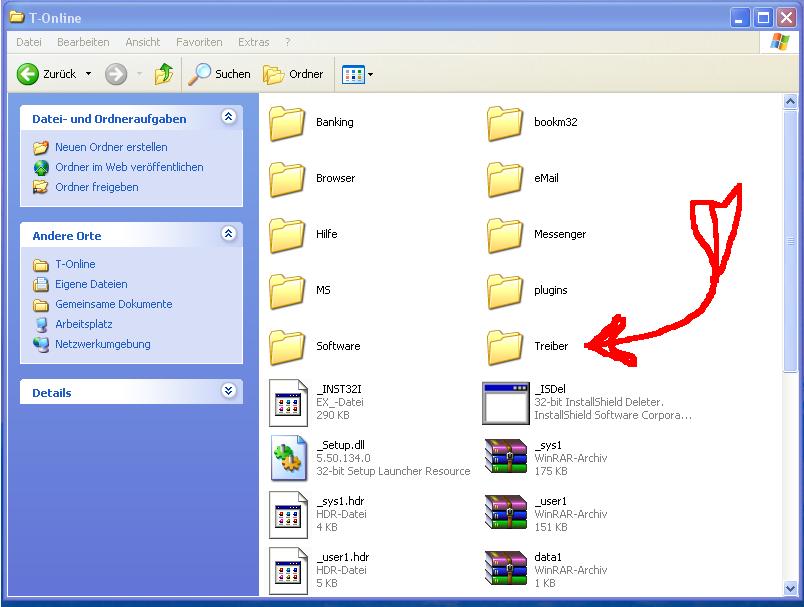This screenshot has width=804, height=607.
Task: Click the scrollbar up arrow
Action: [790, 102]
